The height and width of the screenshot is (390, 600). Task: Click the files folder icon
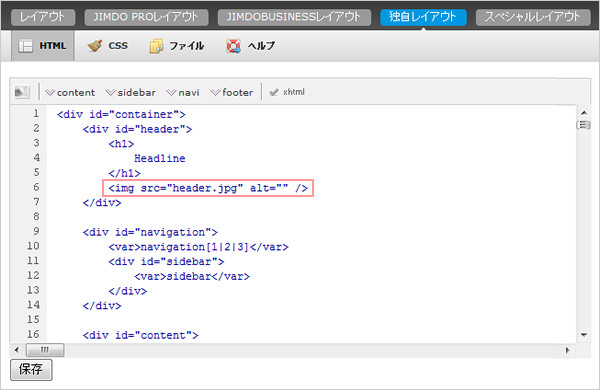click(156, 46)
